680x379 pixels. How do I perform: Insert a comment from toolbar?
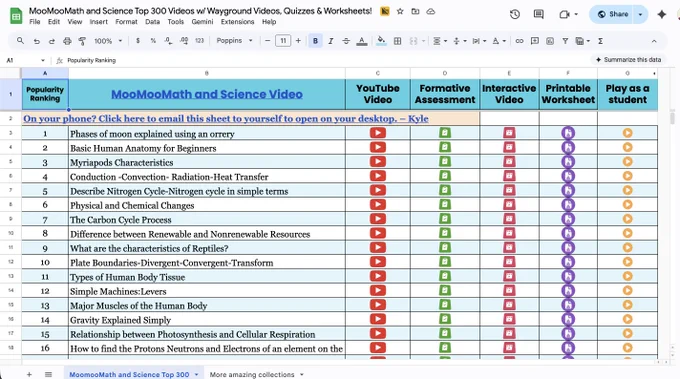coord(535,41)
